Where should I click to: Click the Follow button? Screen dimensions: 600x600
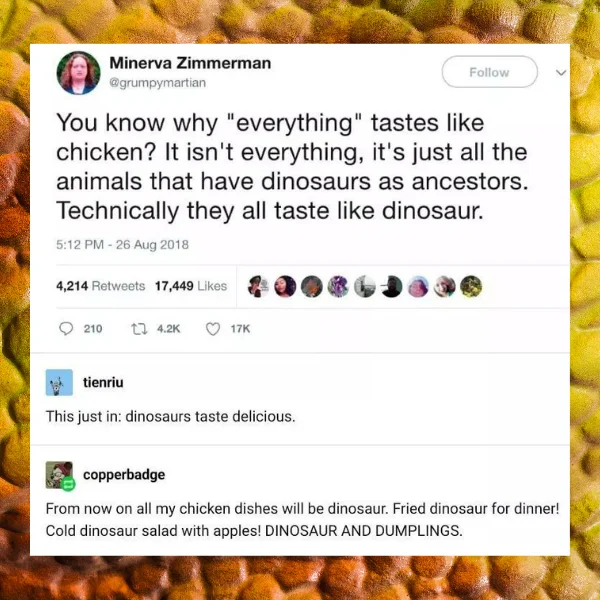[x=489, y=72]
